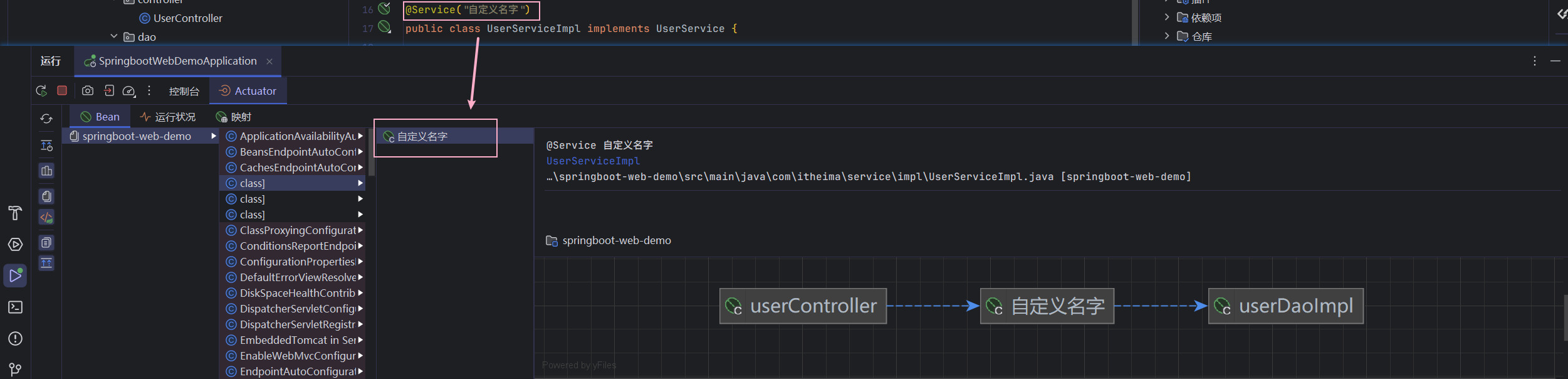Screen dimensions: 1568x379
Task: Toggle the highlighted code tag button
Action: point(46,218)
